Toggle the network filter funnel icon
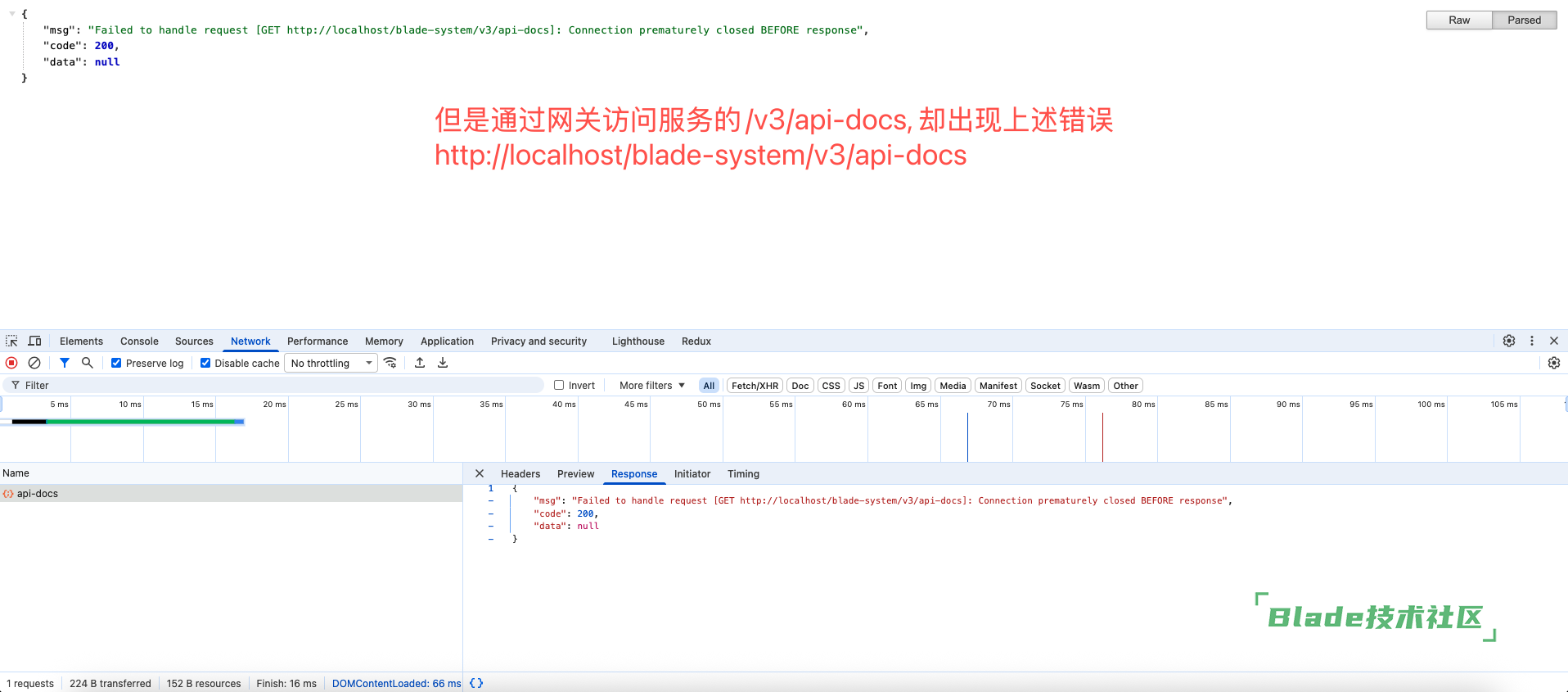Viewport: 1568px width, 692px height. (x=65, y=363)
